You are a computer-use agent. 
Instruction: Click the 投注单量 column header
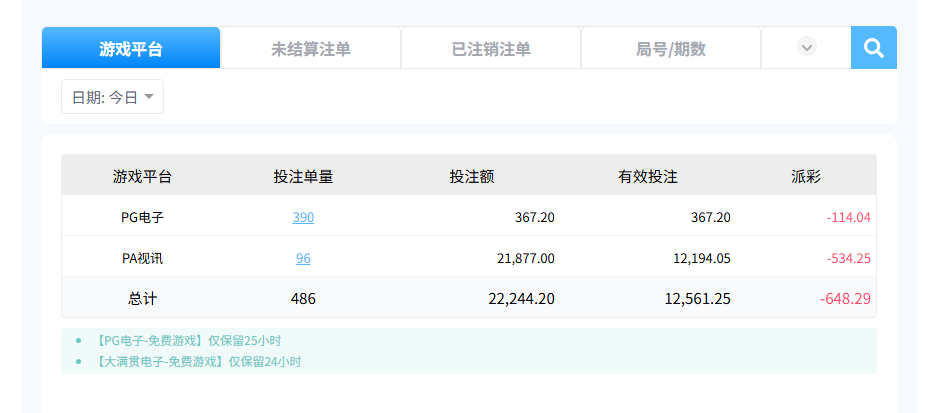coord(303,176)
